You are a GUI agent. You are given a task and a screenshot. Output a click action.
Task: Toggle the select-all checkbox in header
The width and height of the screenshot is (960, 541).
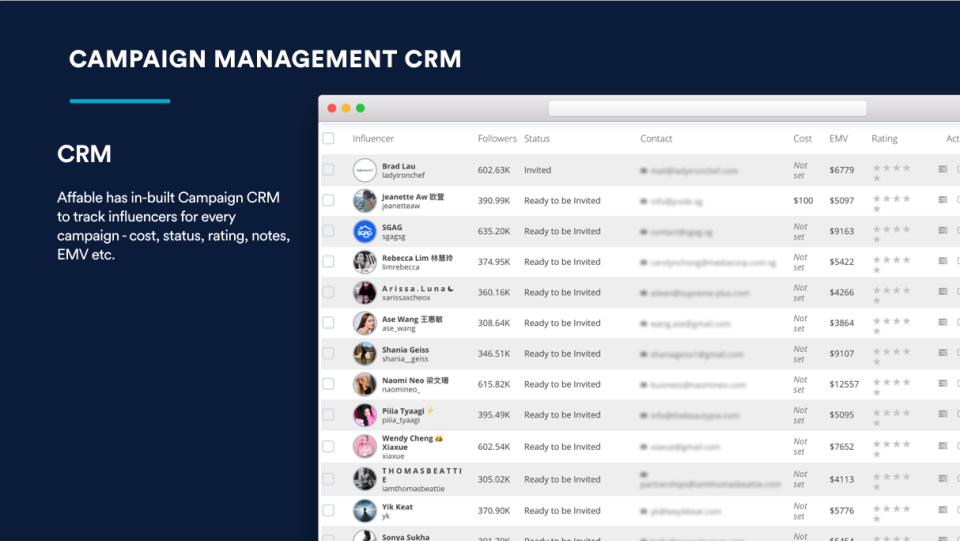coord(329,138)
